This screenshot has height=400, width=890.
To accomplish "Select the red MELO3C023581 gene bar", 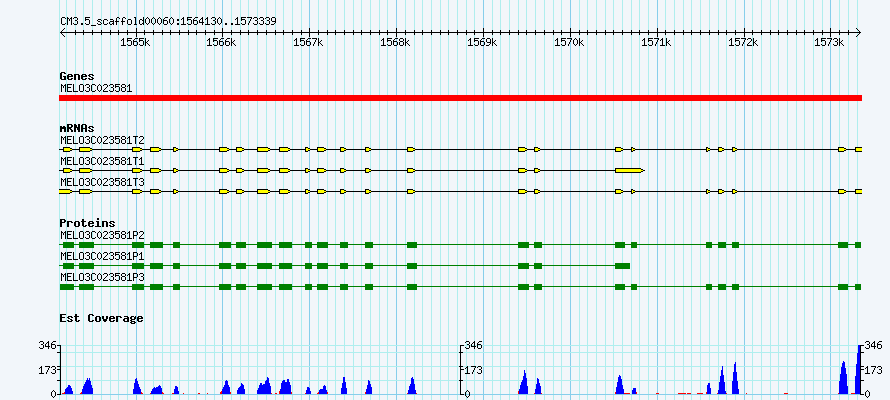I will [460, 98].
